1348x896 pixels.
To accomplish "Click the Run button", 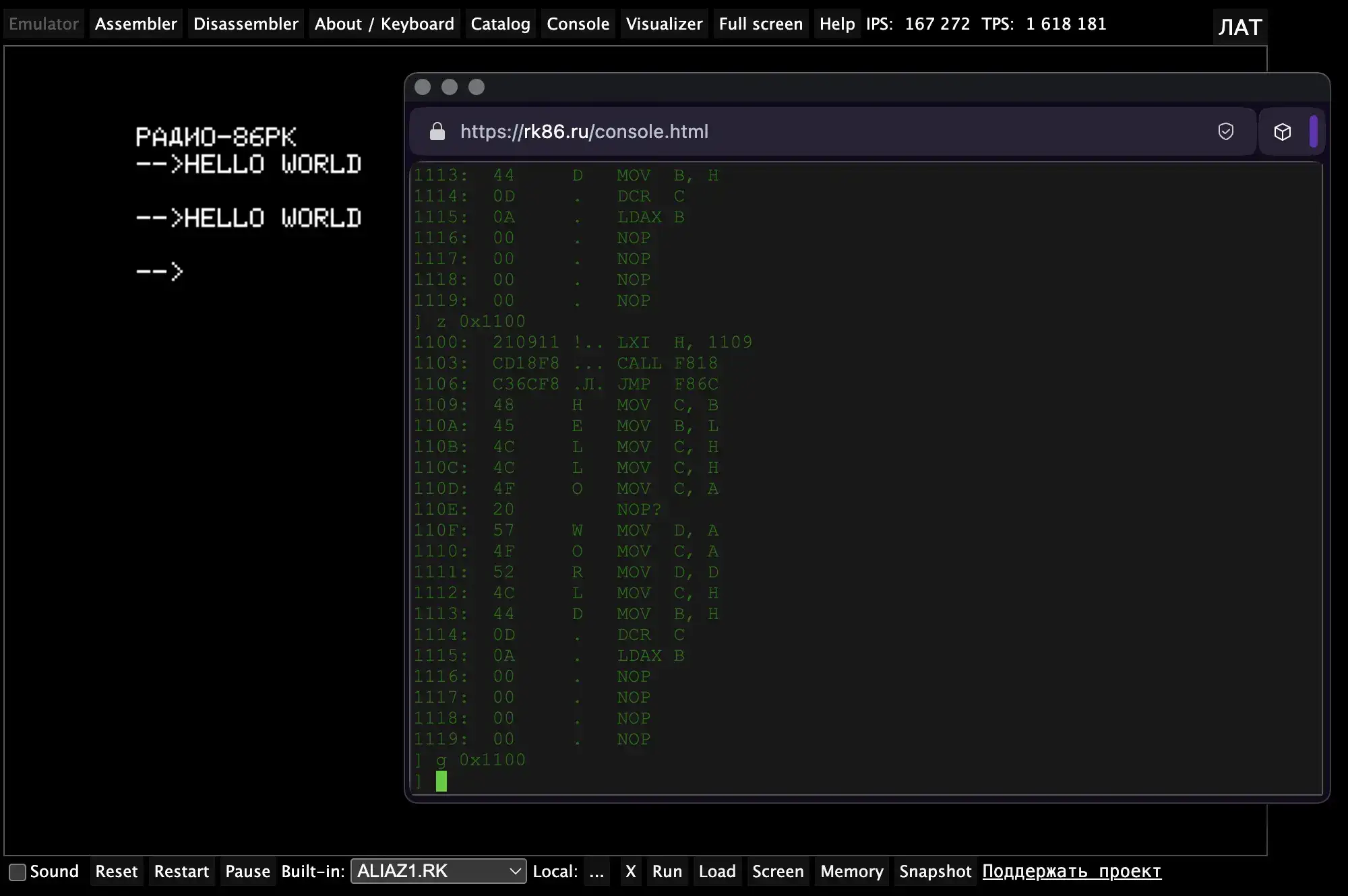I will [x=667, y=871].
